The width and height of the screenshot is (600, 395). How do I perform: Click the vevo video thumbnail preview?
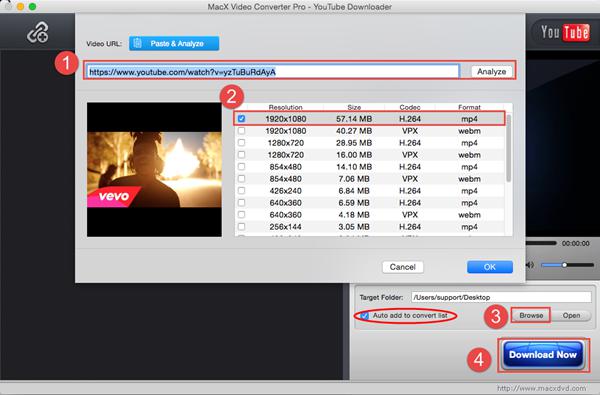click(154, 170)
